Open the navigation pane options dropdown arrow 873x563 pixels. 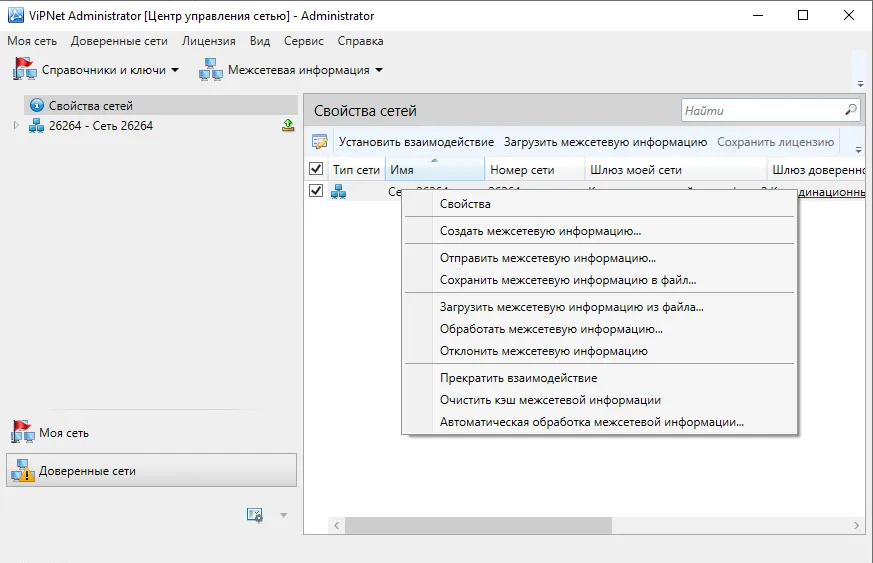[x=283, y=516]
